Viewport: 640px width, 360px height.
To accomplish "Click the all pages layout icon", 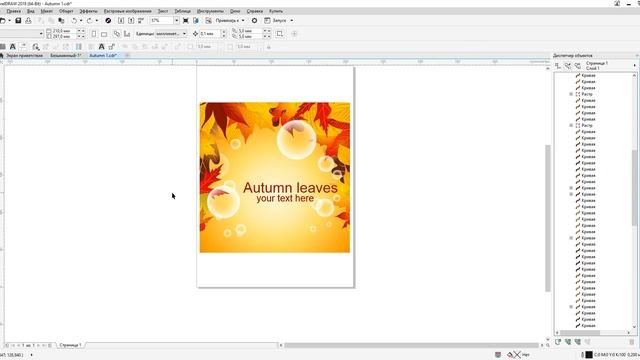I will click(x=117, y=34).
